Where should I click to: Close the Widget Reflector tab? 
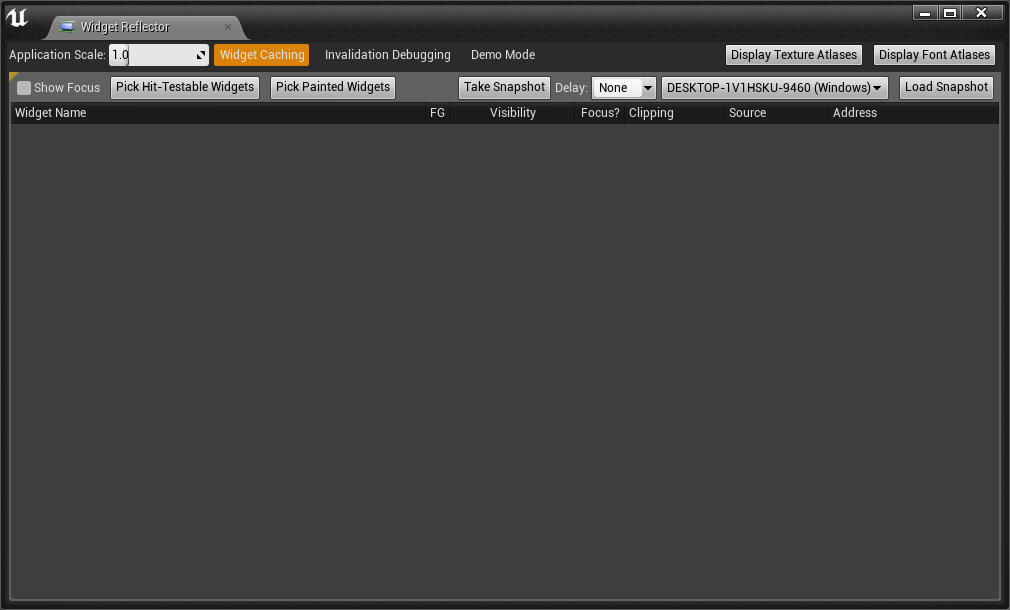click(x=227, y=27)
